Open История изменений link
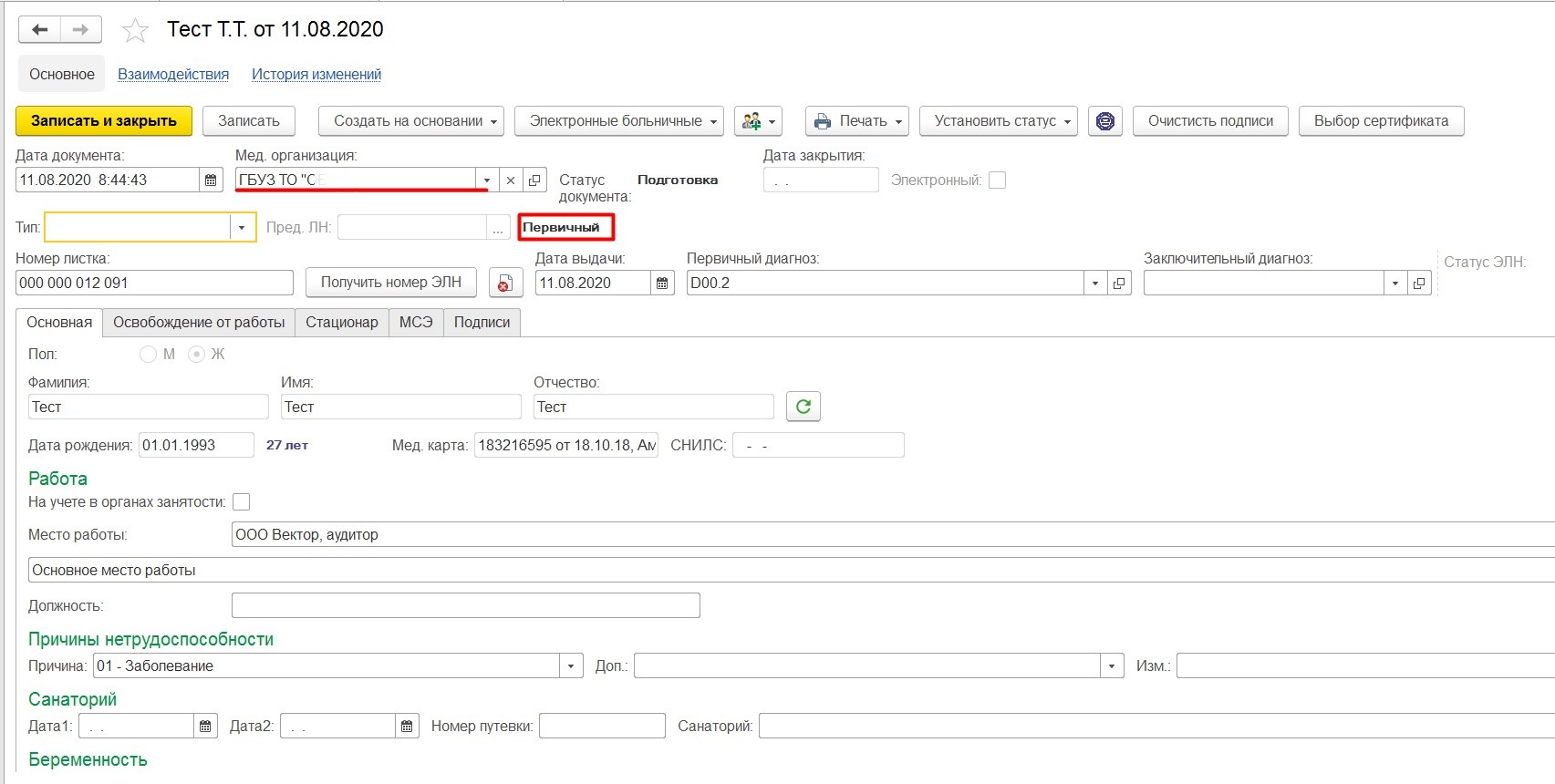 point(316,75)
